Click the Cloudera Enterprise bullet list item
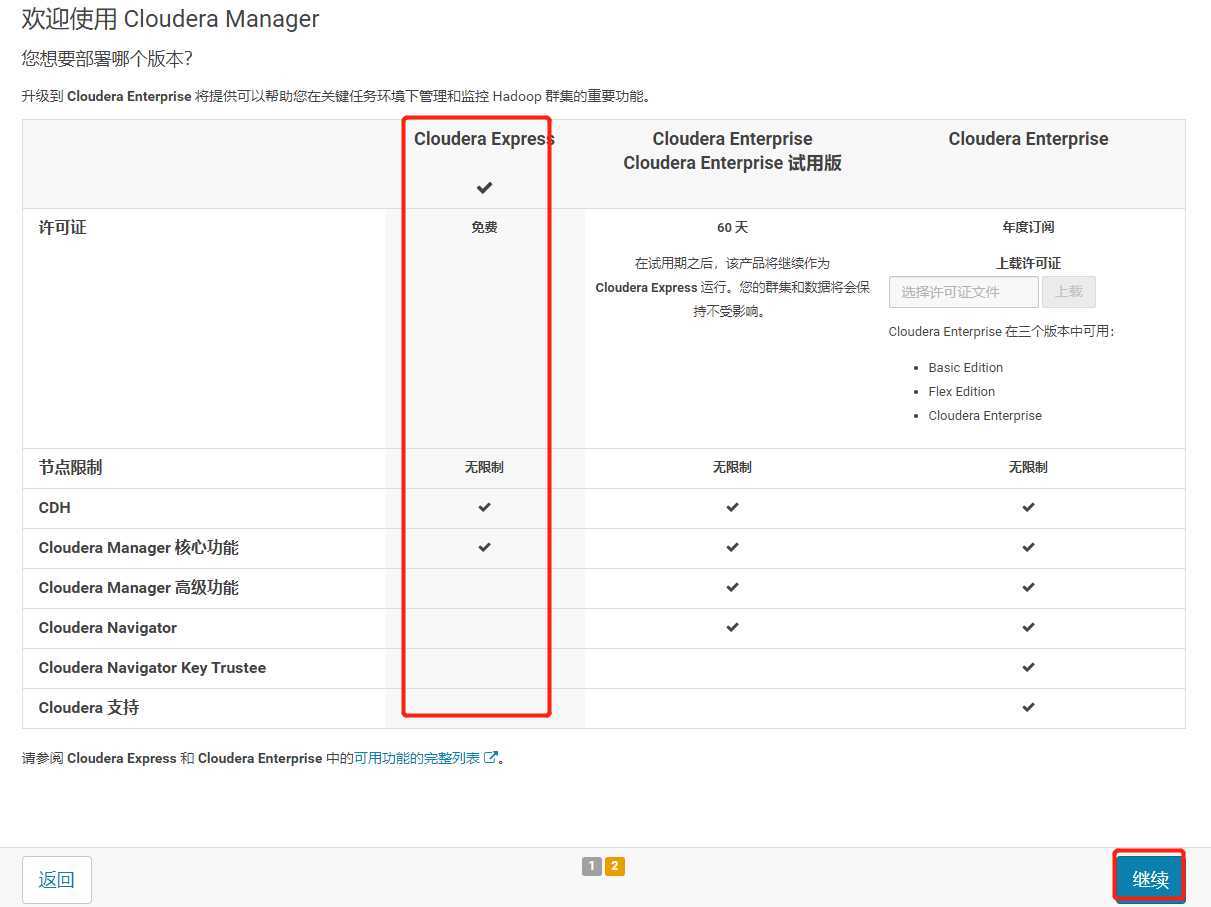 [985, 415]
